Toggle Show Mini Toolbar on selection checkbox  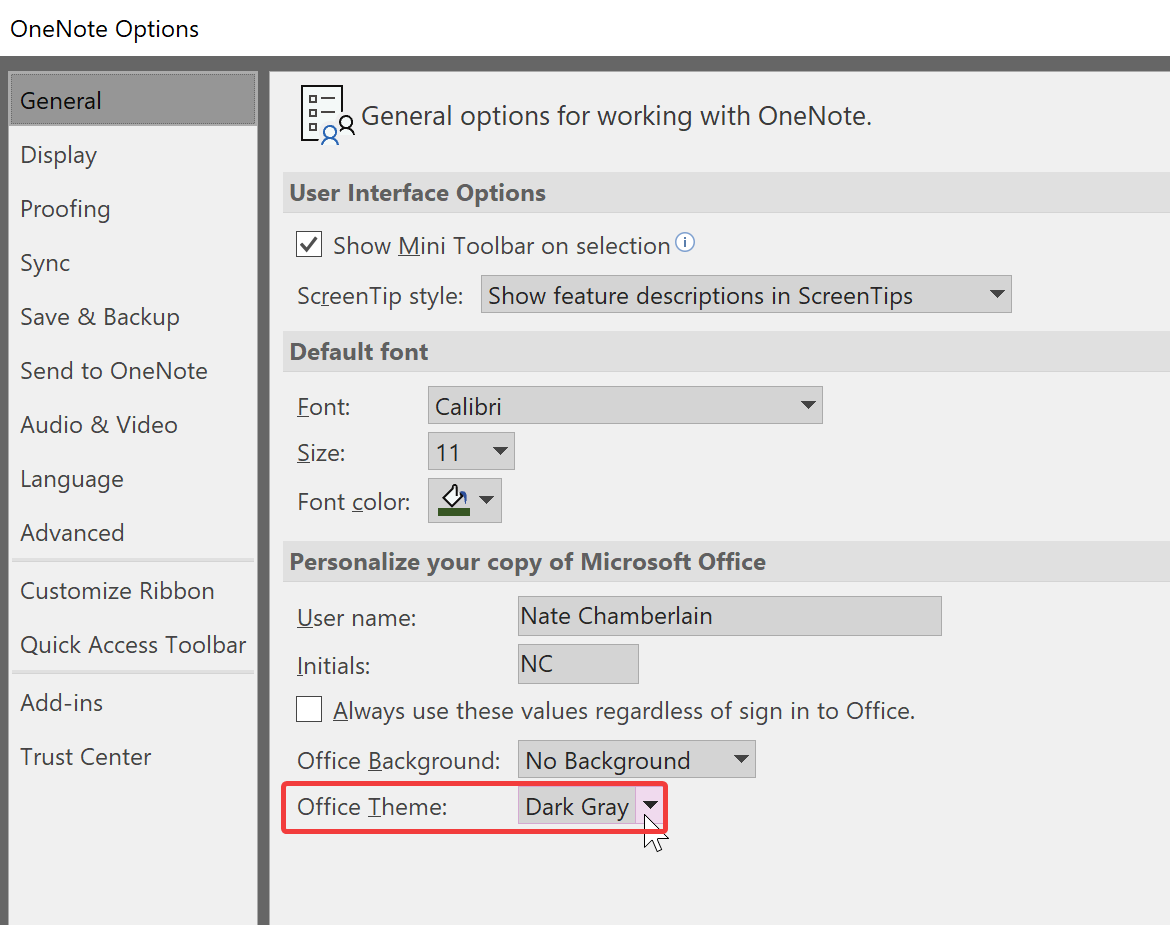point(309,245)
